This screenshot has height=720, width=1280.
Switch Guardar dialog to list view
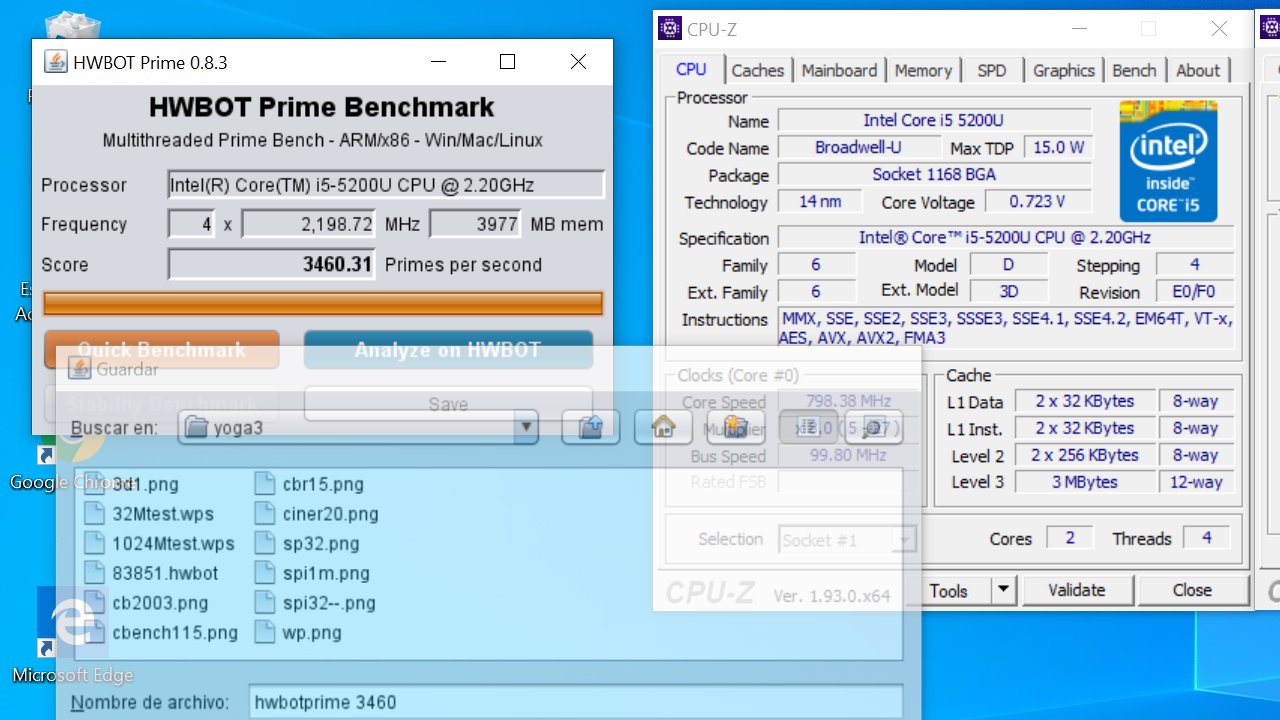[809, 428]
